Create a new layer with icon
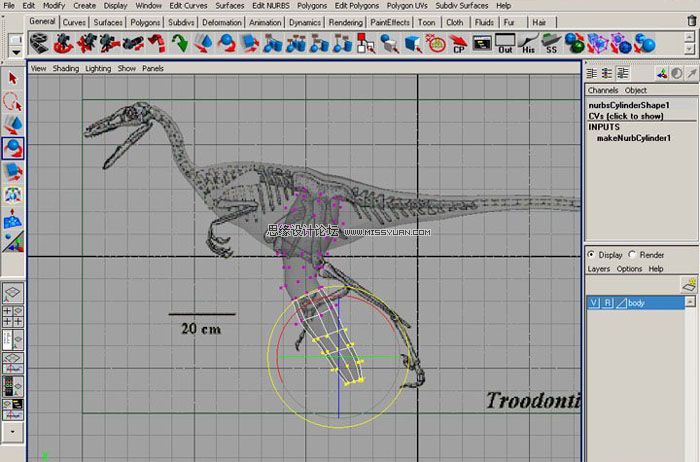 click(688, 285)
